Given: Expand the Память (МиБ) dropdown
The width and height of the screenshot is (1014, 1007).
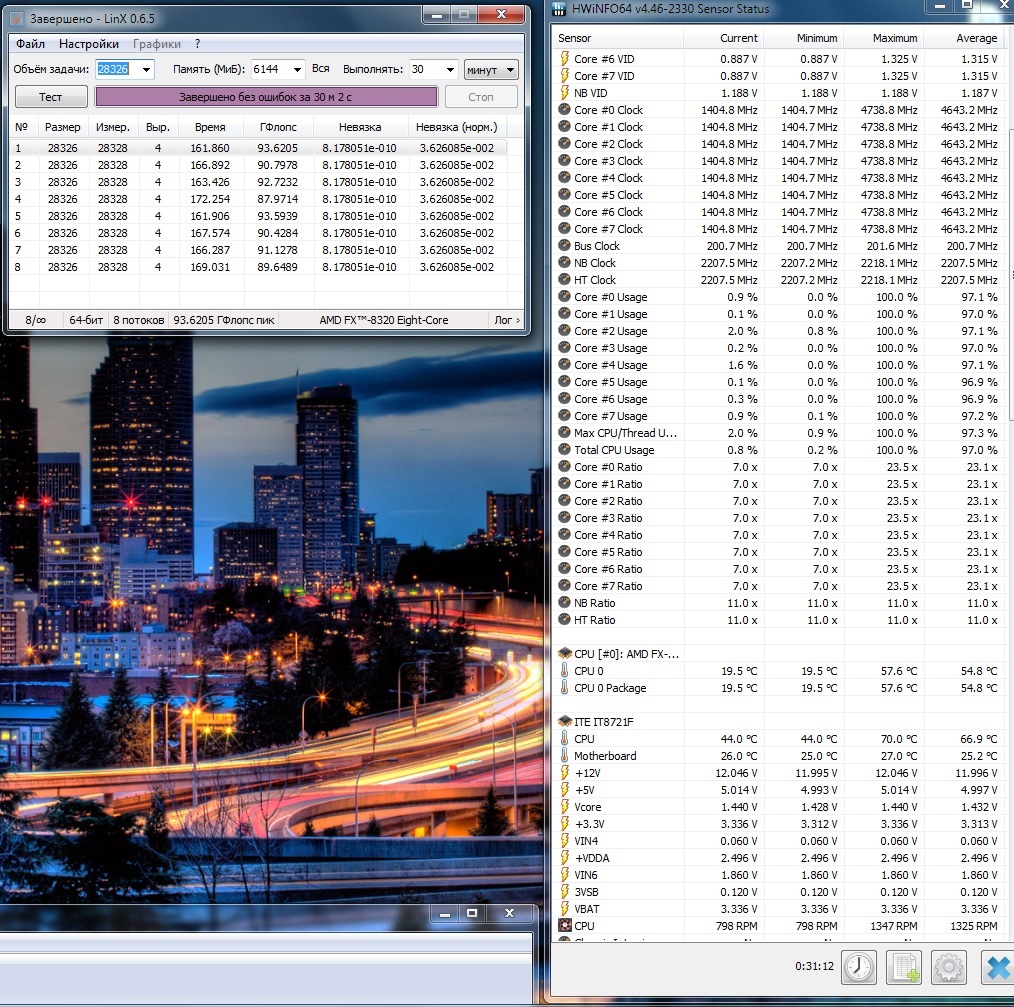Looking at the screenshot, I should pos(296,69).
